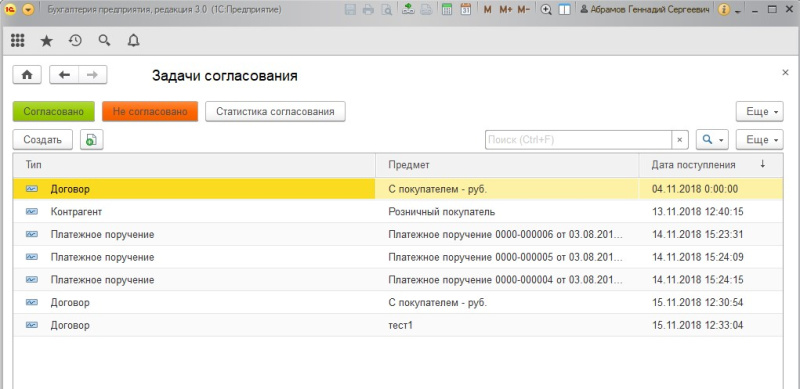
Task: Select Платежное поручение 0000-000004 cell
Action: [x=506, y=280]
